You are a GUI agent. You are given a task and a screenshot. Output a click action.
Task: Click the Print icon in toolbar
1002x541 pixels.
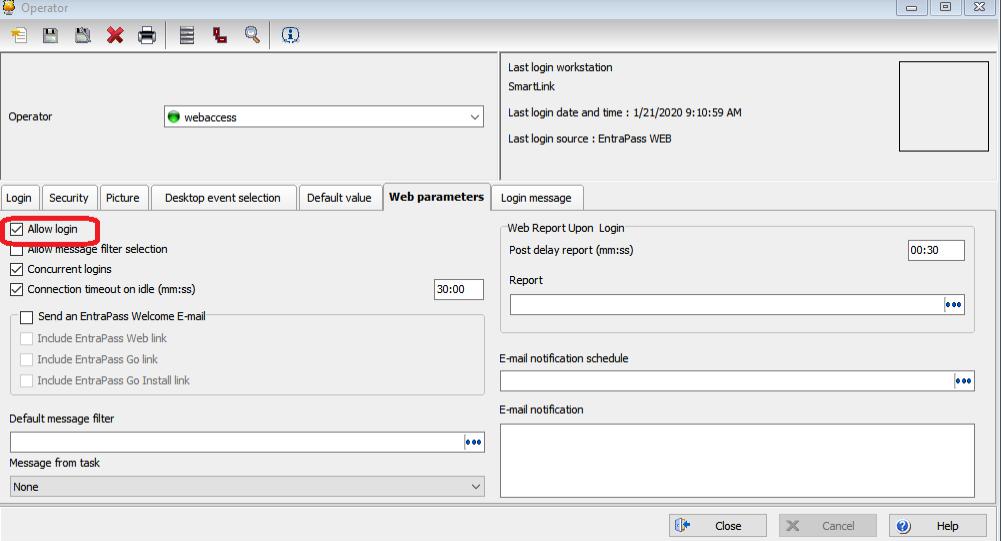[x=147, y=35]
